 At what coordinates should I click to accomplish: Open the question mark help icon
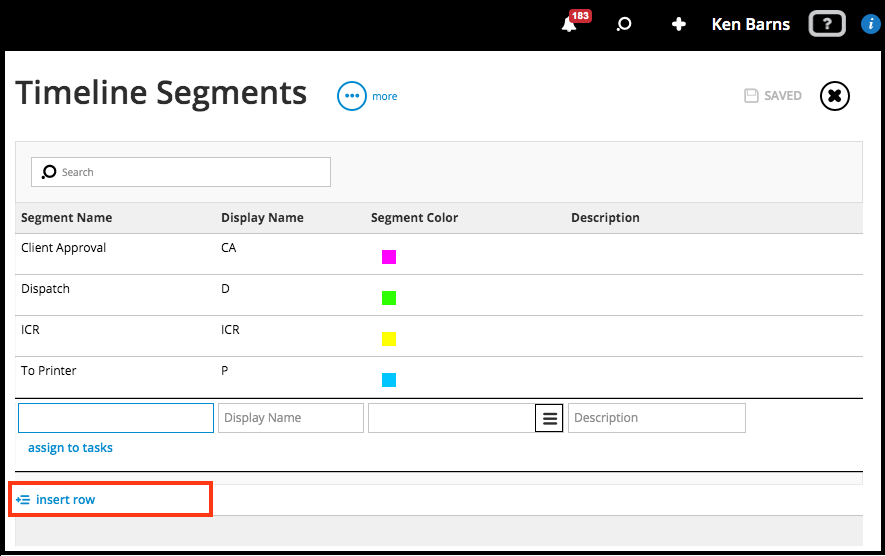click(x=827, y=24)
